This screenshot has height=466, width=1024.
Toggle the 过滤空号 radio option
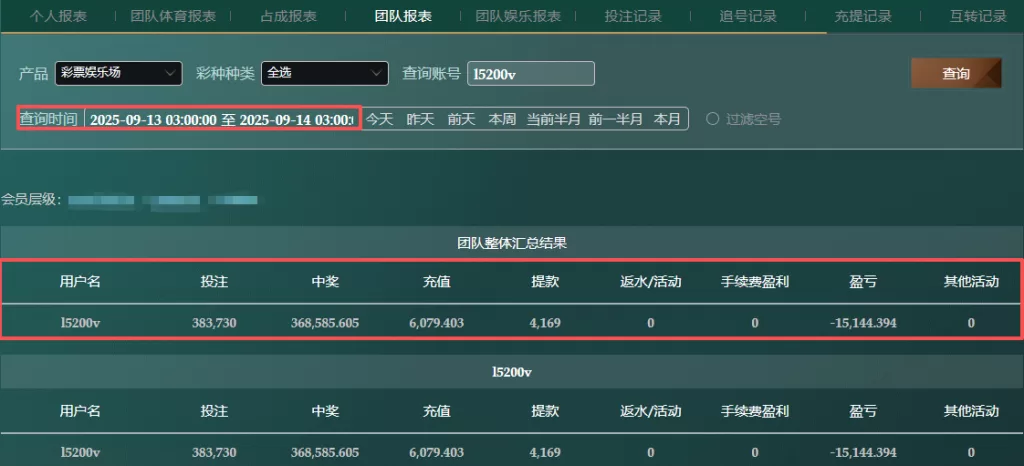pyautogui.click(x=713, y=119)
